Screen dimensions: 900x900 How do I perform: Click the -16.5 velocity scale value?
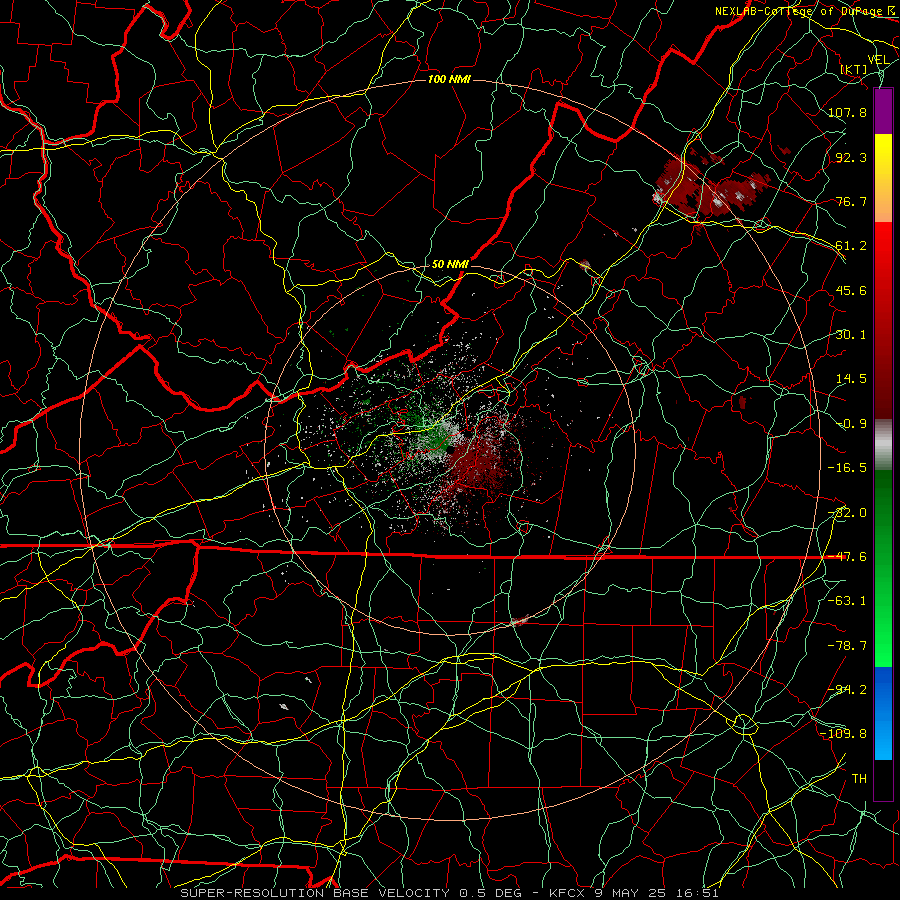click(847, 468)
